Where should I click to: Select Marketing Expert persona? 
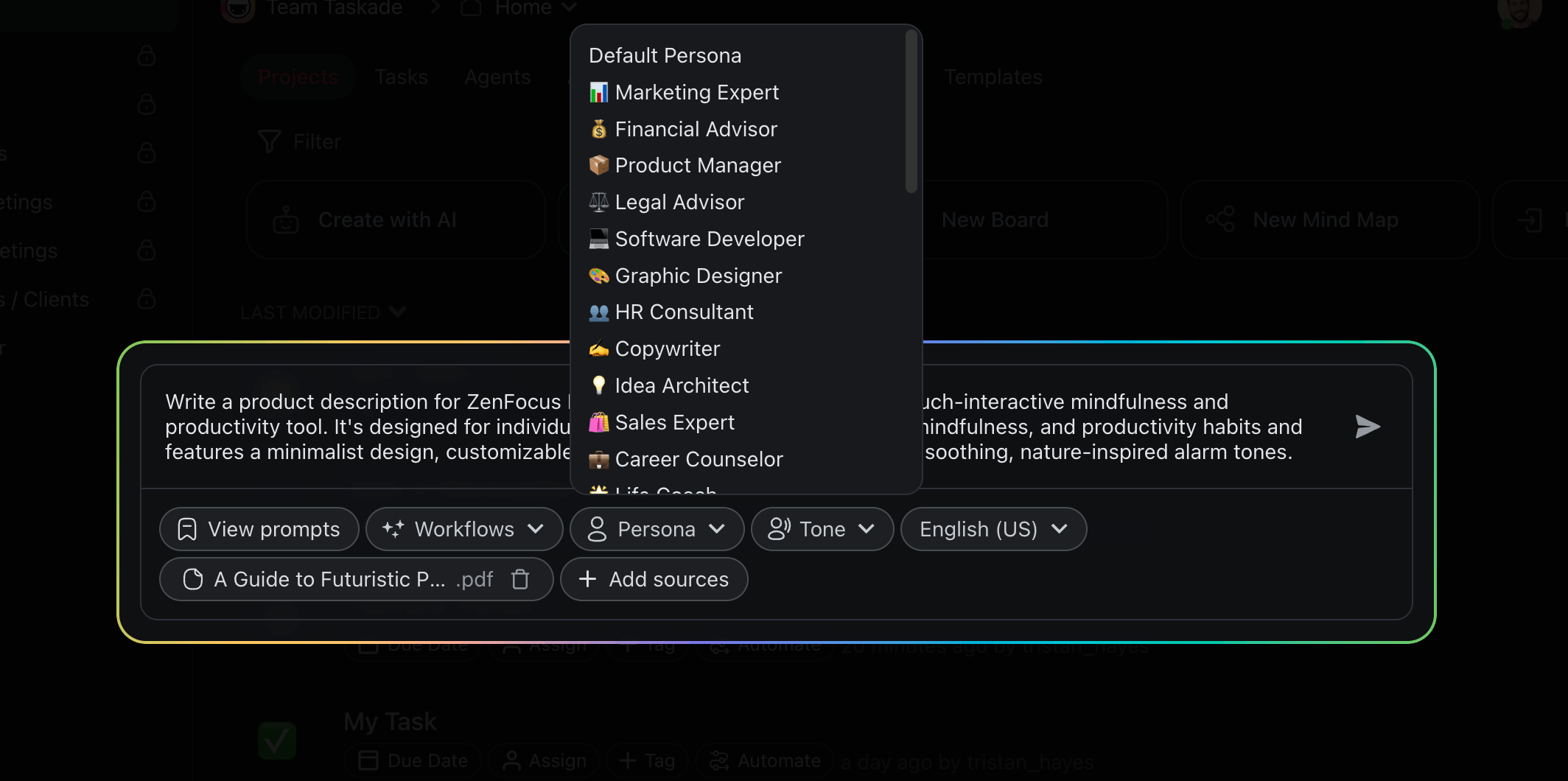pos(696,92)
